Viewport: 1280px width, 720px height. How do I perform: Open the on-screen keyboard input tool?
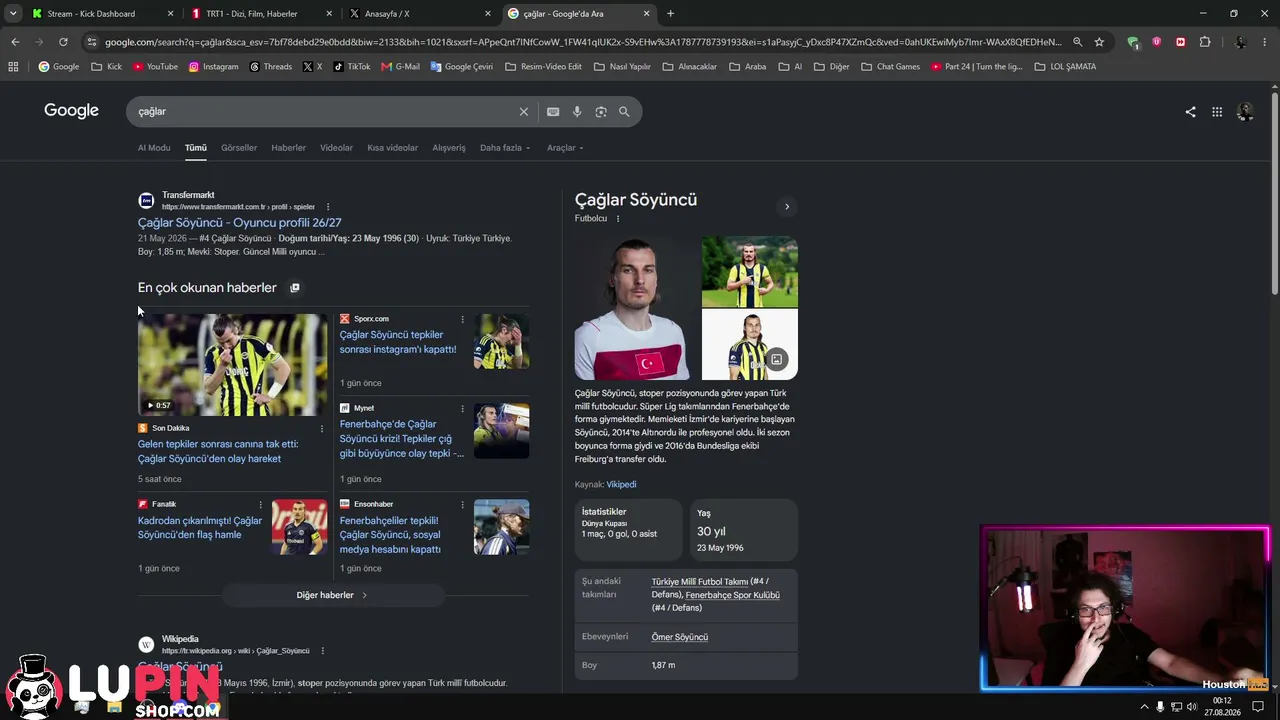(x=553, y=112)
